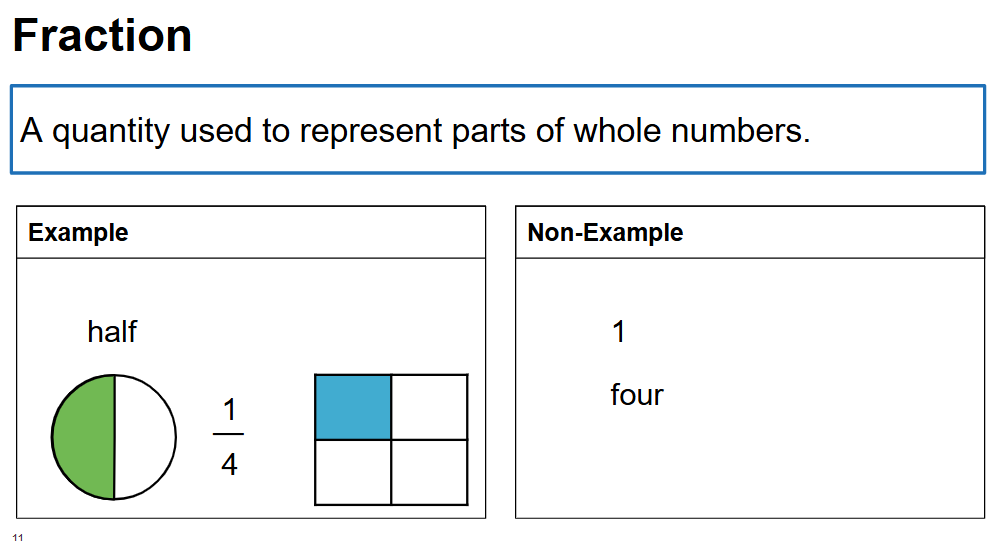Image resolution: width=1006 pixels, height=541 pixels.
Task: Click the blue shaded square in the grid
Action: pos(353,407)
